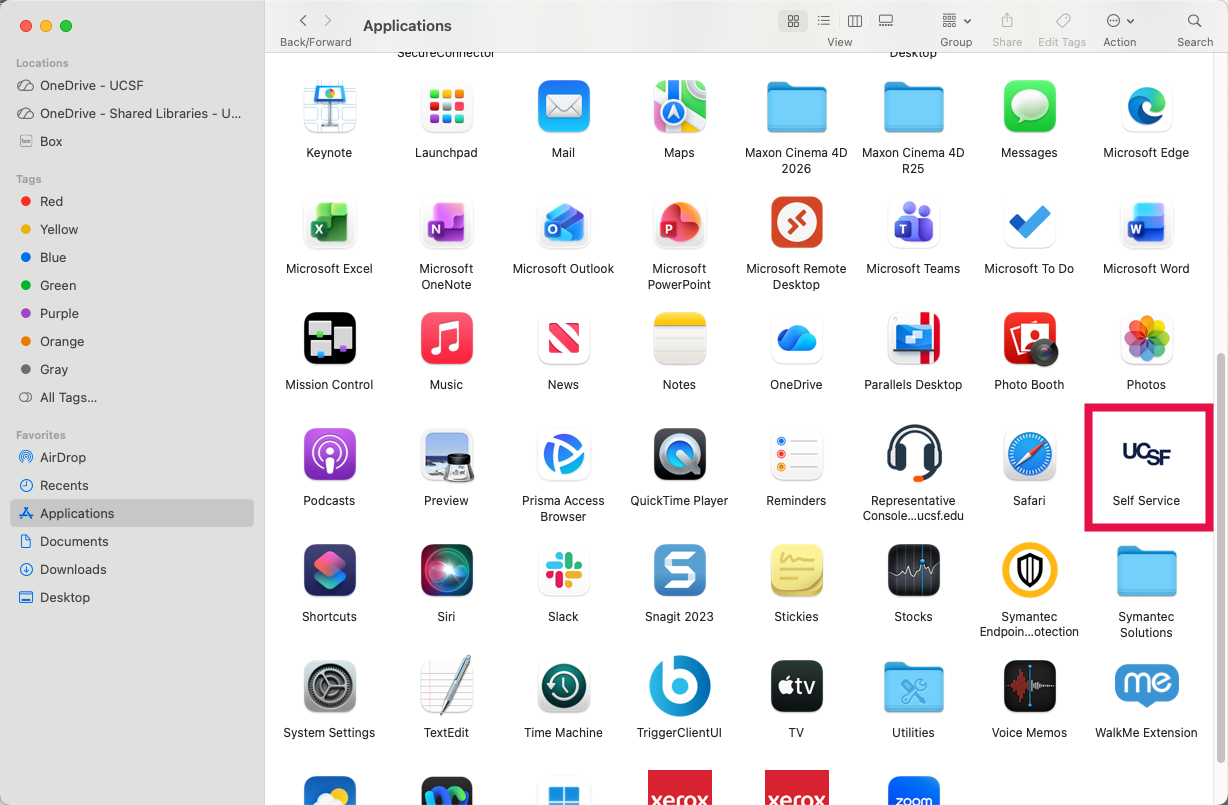Click the Share toolbar button

pyautogui.click(x=1007, y=21)
